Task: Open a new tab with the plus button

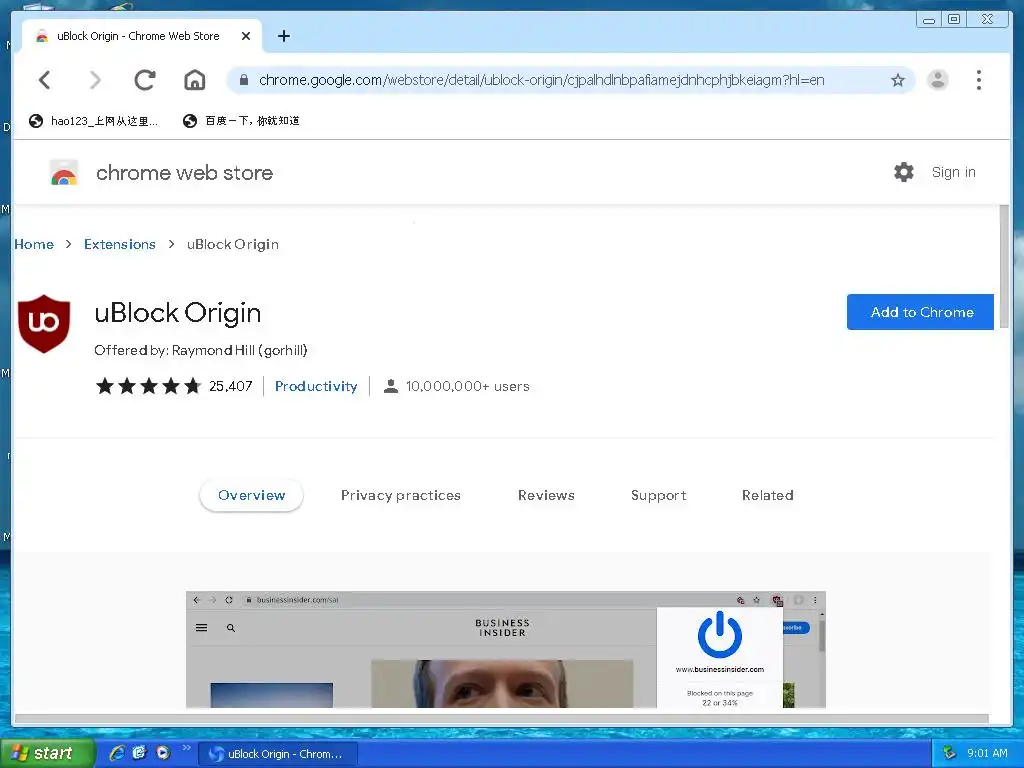Action: tap(283, 36)
